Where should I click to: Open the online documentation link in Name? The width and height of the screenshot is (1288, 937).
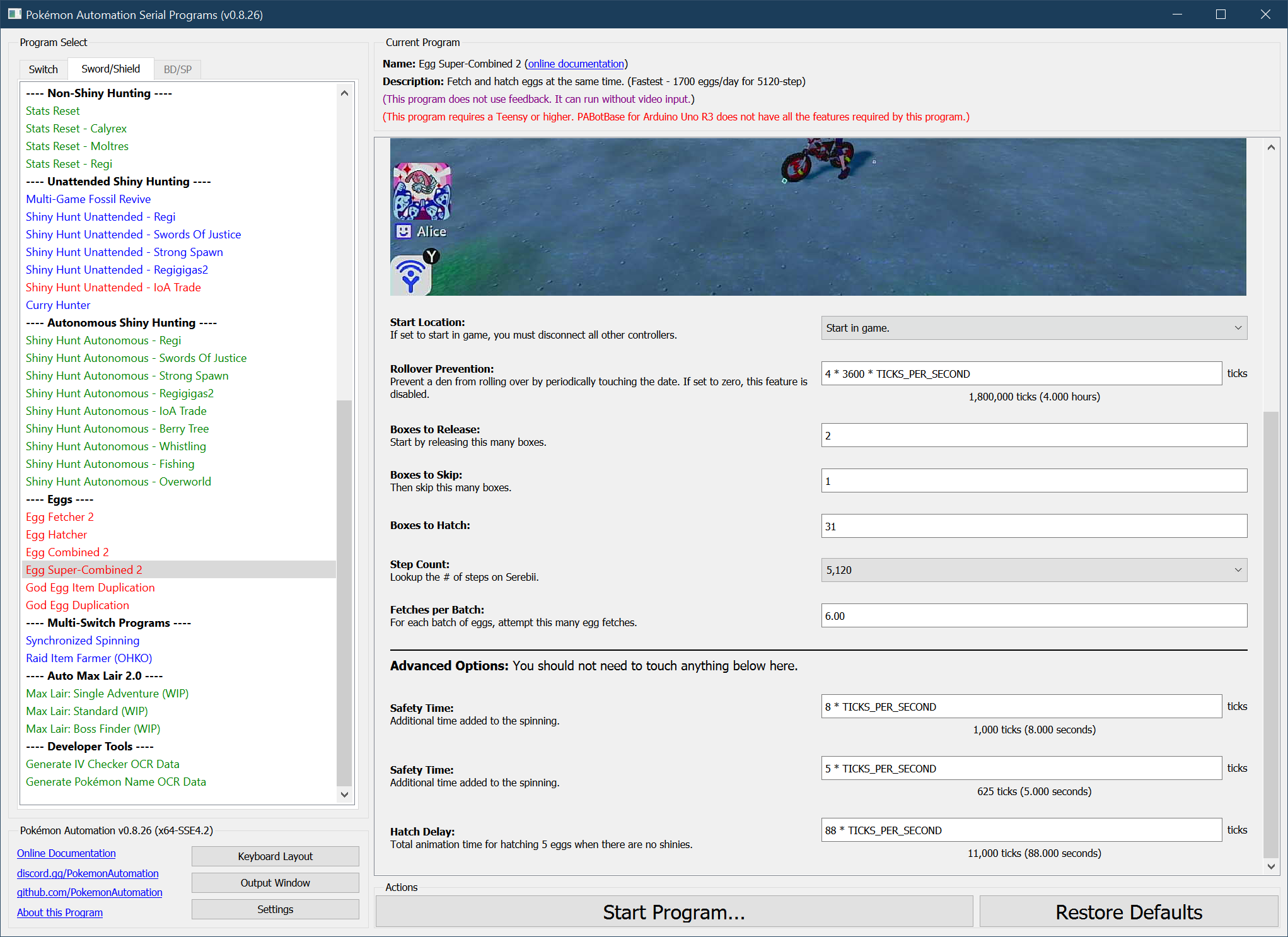point(576,64)
